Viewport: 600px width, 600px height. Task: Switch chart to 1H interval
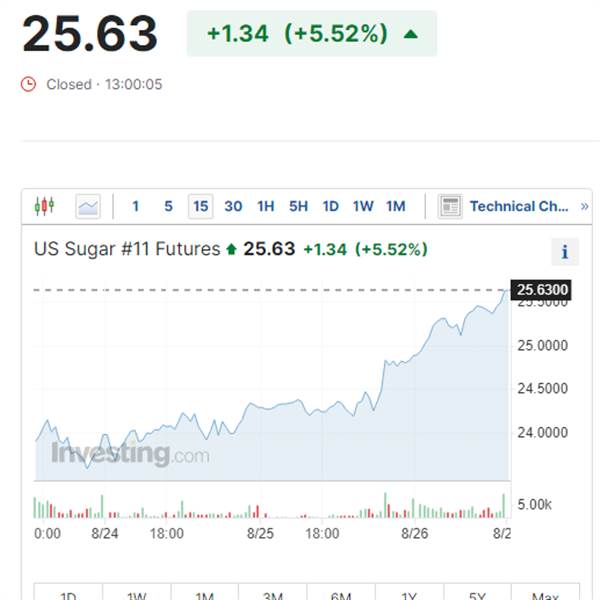(266, 207)
